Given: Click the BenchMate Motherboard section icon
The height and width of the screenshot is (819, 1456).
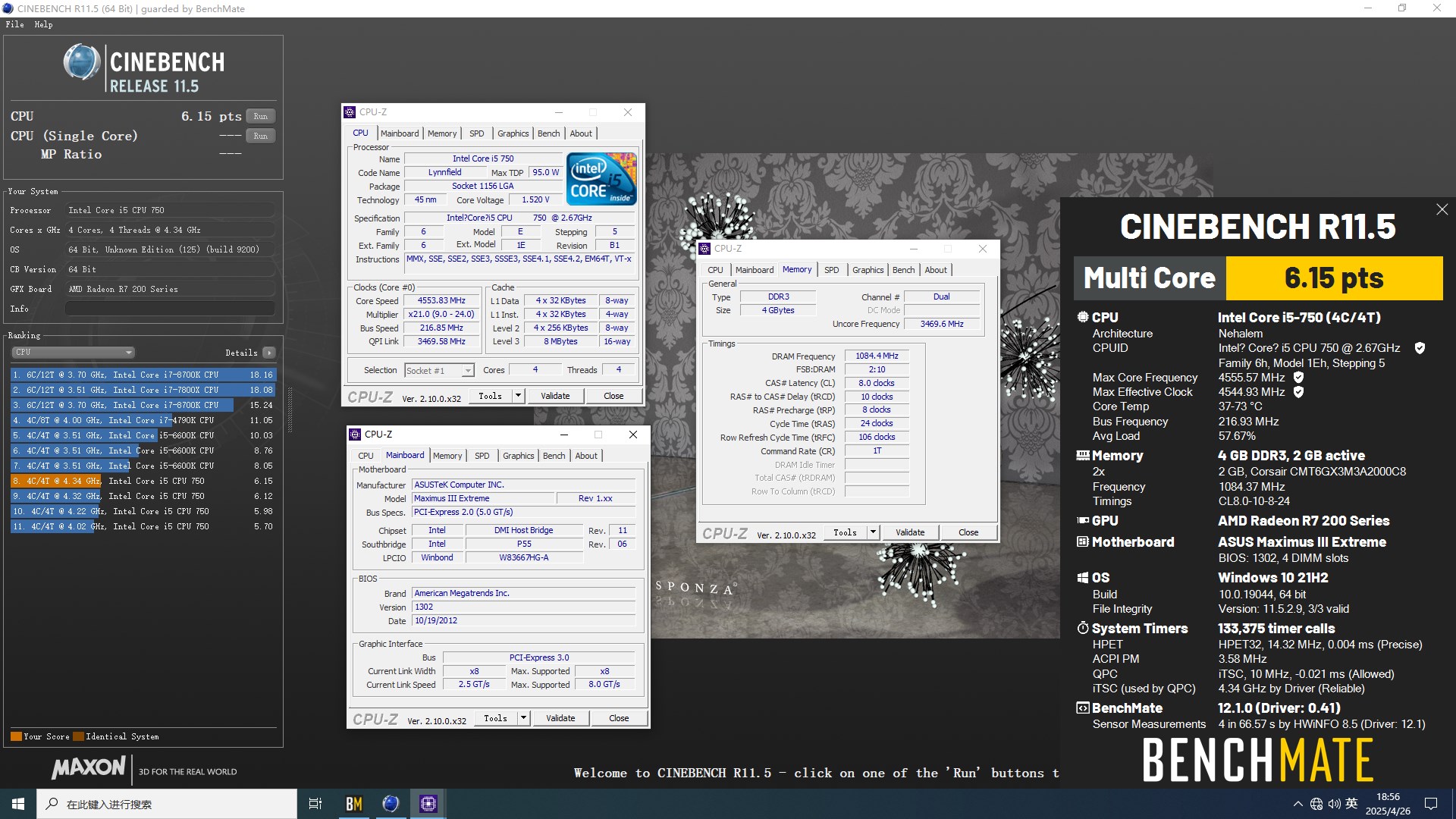Looking at the screenshot, I should [x=1083, y=541].
